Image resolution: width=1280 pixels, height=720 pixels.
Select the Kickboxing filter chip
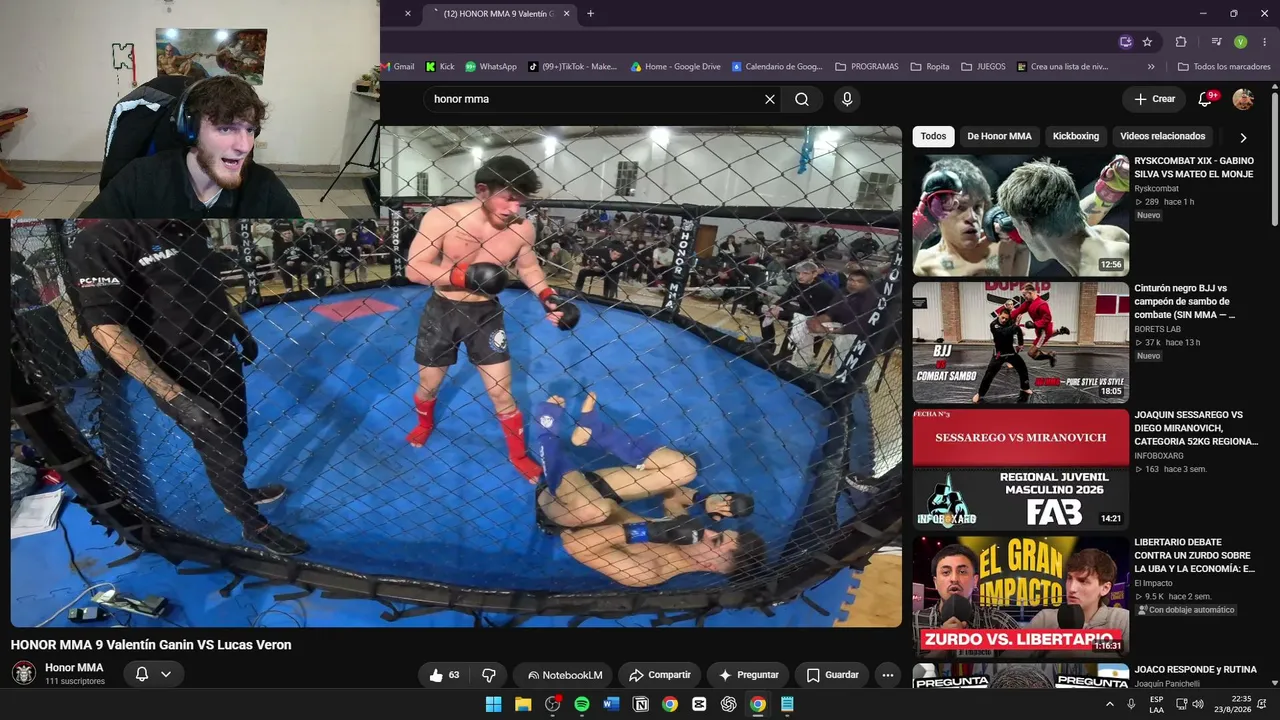pyautogui.click(x=1076, y=136)
